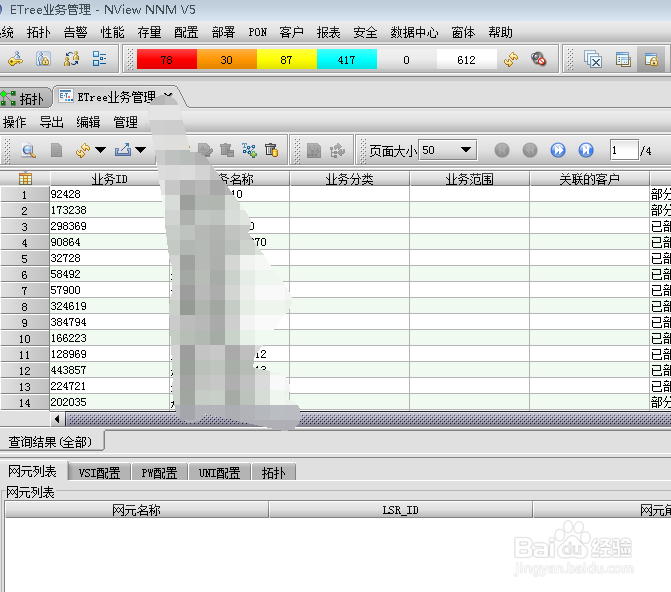This screenshot has width=671, height=592.
Task: Select the 网元列表 tab
Action: click(x=33, y=471)
